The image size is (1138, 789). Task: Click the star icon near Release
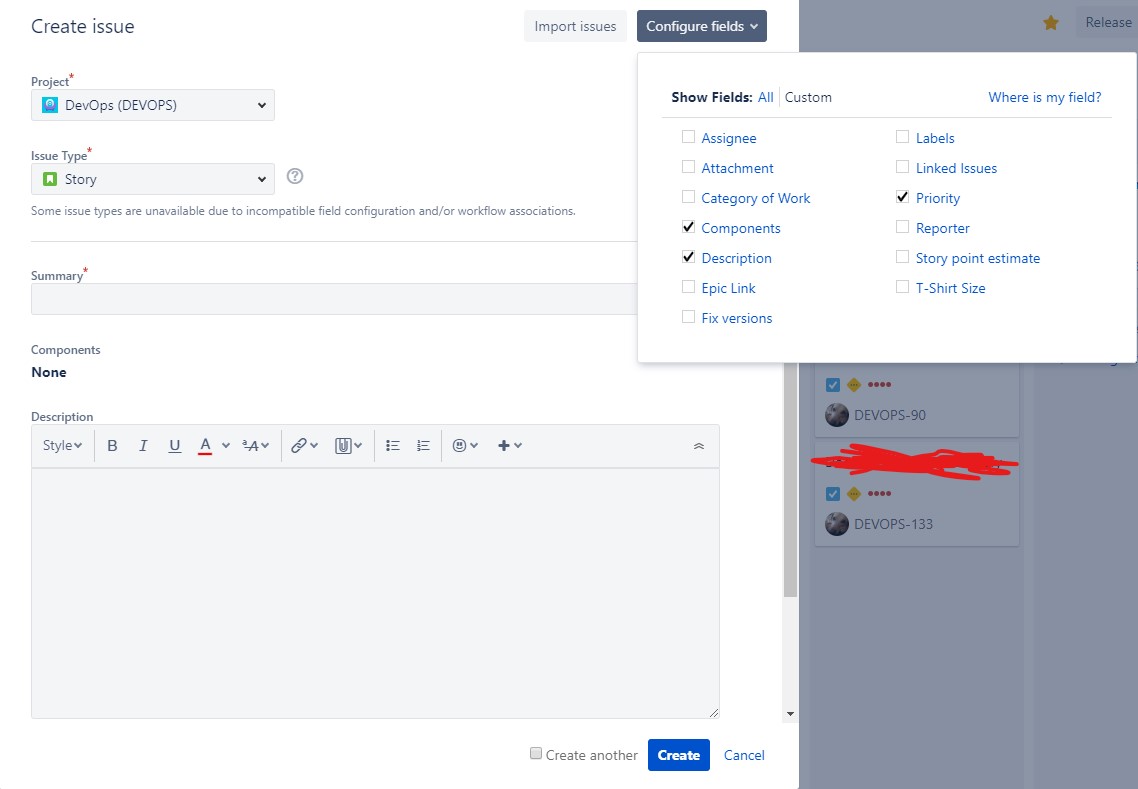(1050, 23)
